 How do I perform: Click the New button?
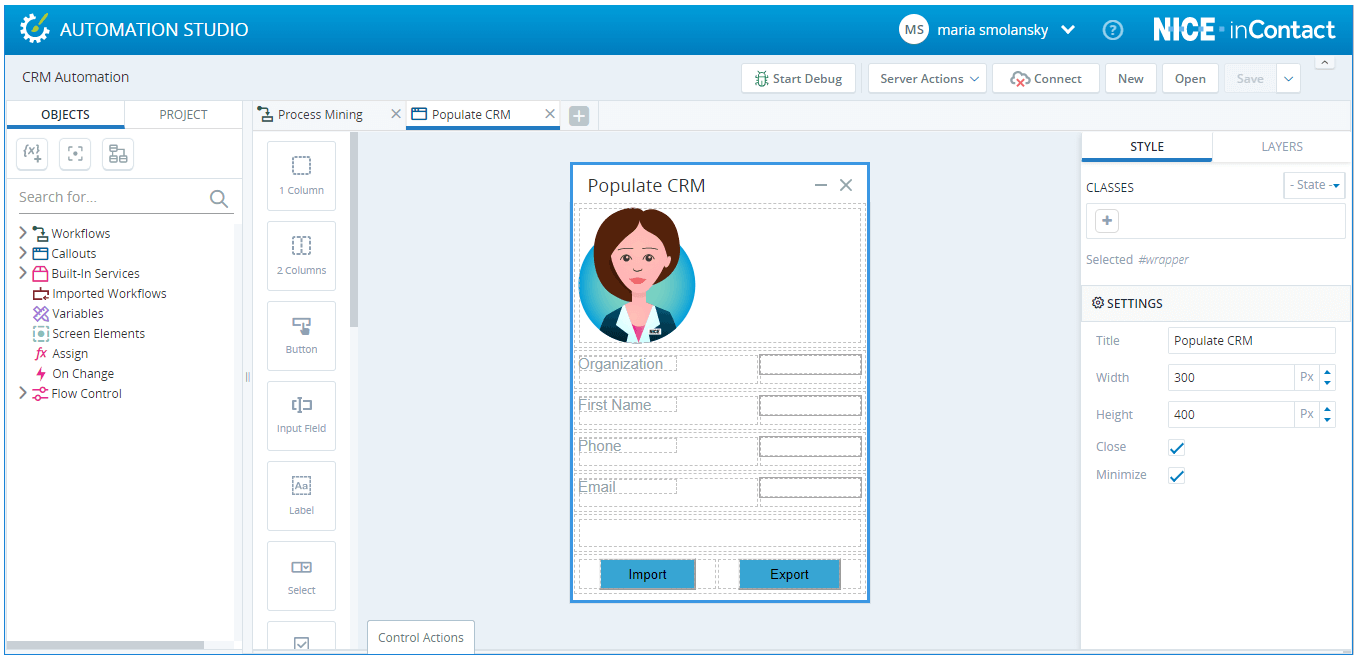tap(1131, 79)
